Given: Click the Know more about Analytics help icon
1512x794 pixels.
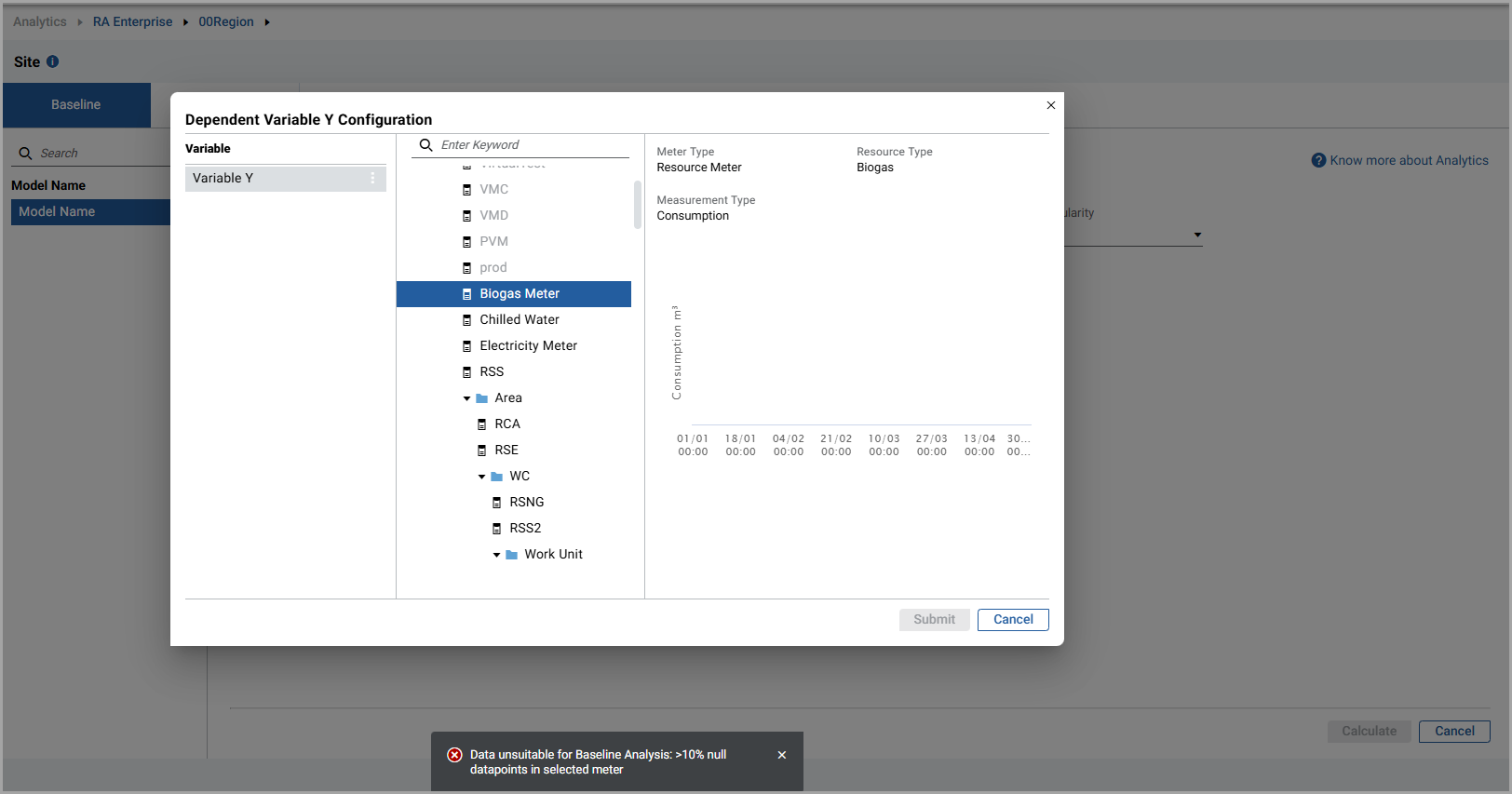Looking at the screenshot, I should (1318, 160).
